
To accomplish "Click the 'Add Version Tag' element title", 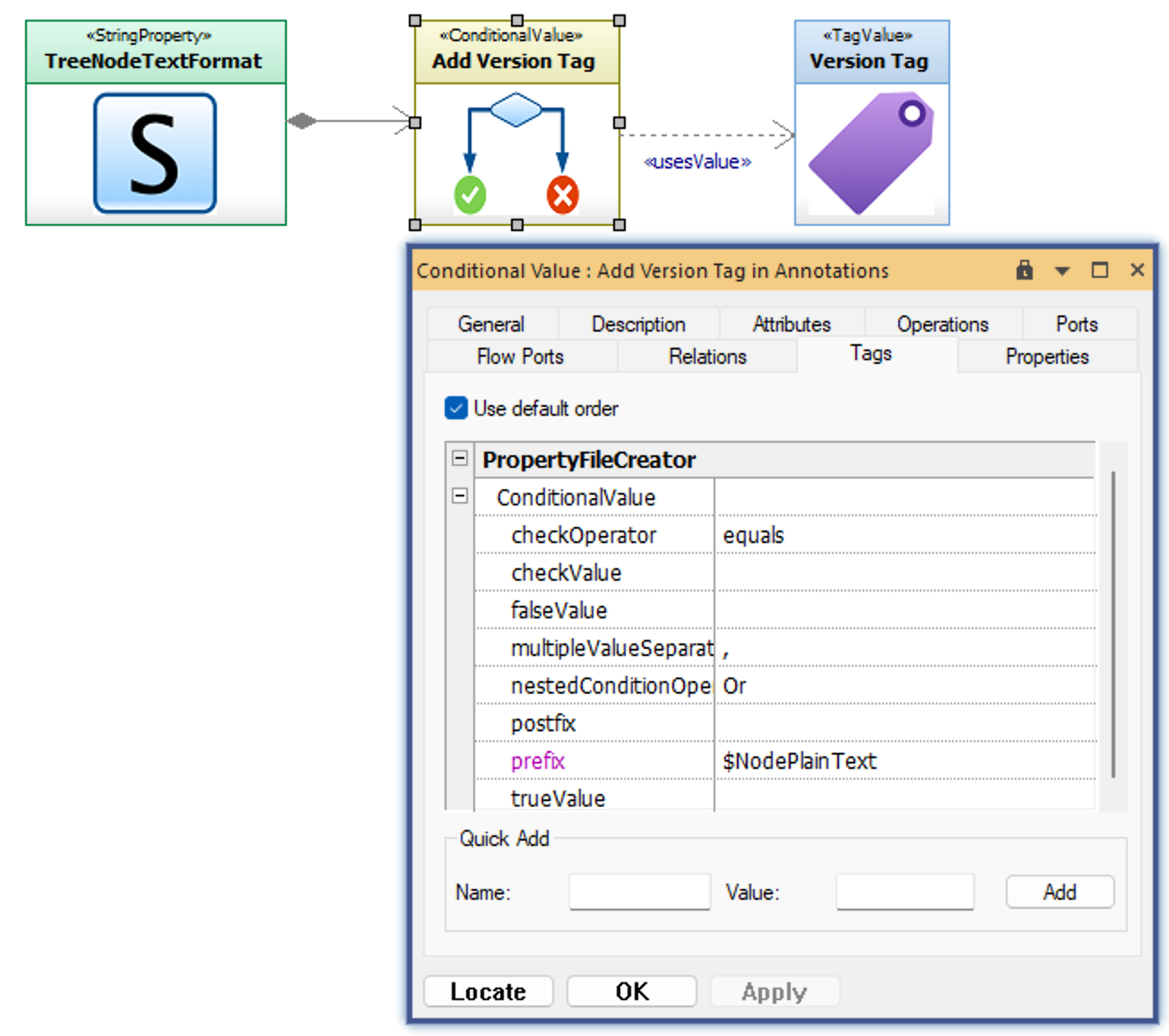I will [514, 61].
